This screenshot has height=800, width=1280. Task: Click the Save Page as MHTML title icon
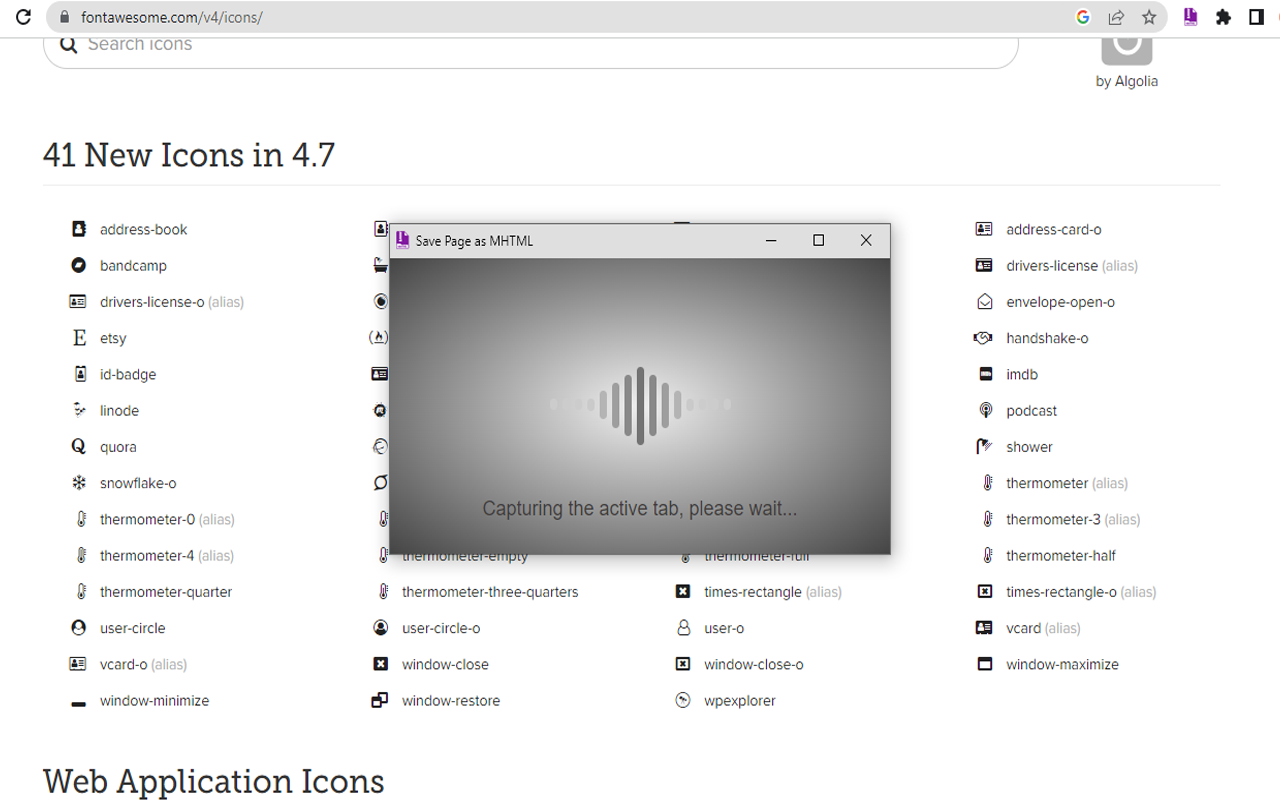coord(402,240)
